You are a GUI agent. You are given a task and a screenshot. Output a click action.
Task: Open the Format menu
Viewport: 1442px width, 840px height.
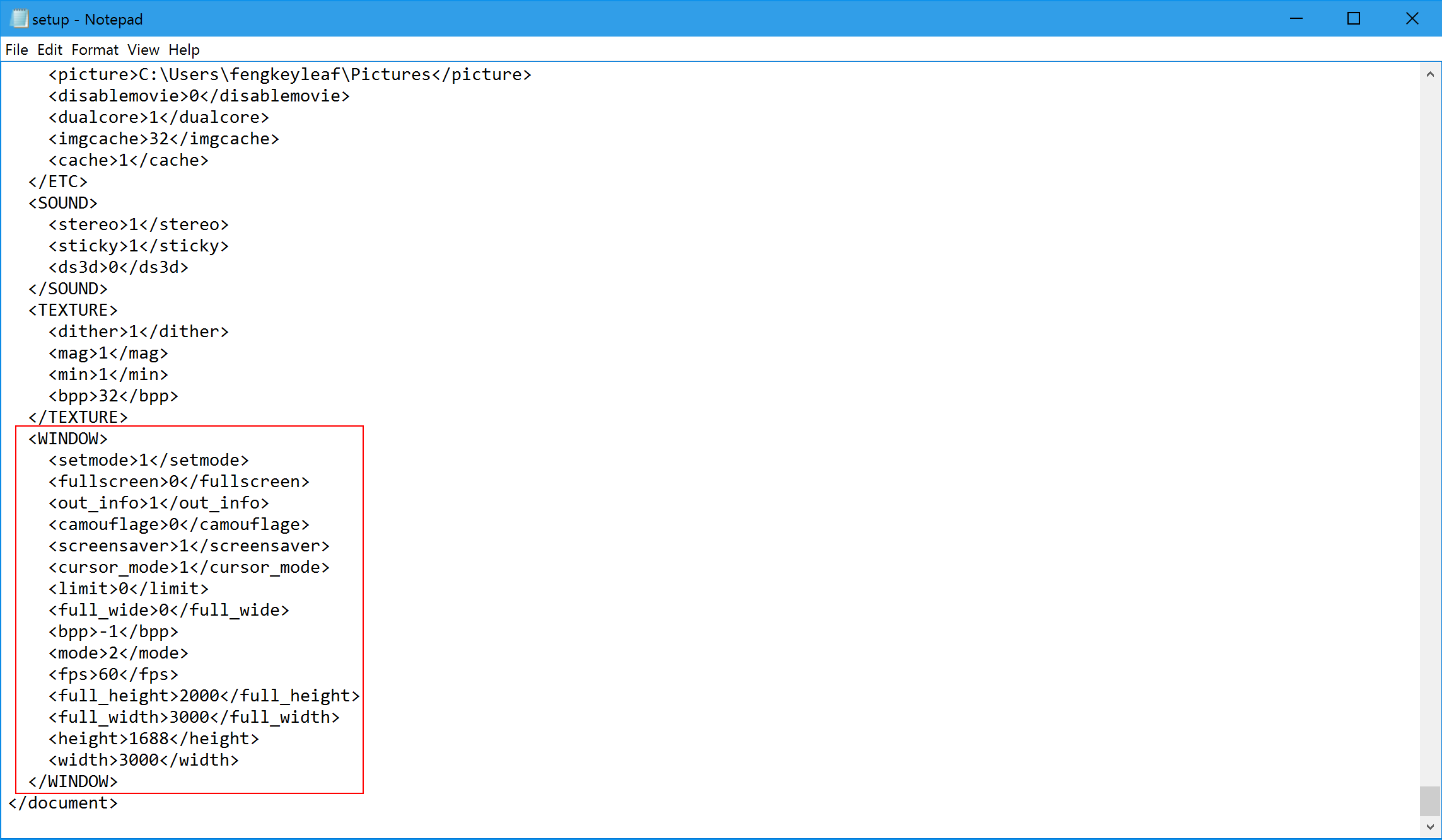[x=95, y=50]
